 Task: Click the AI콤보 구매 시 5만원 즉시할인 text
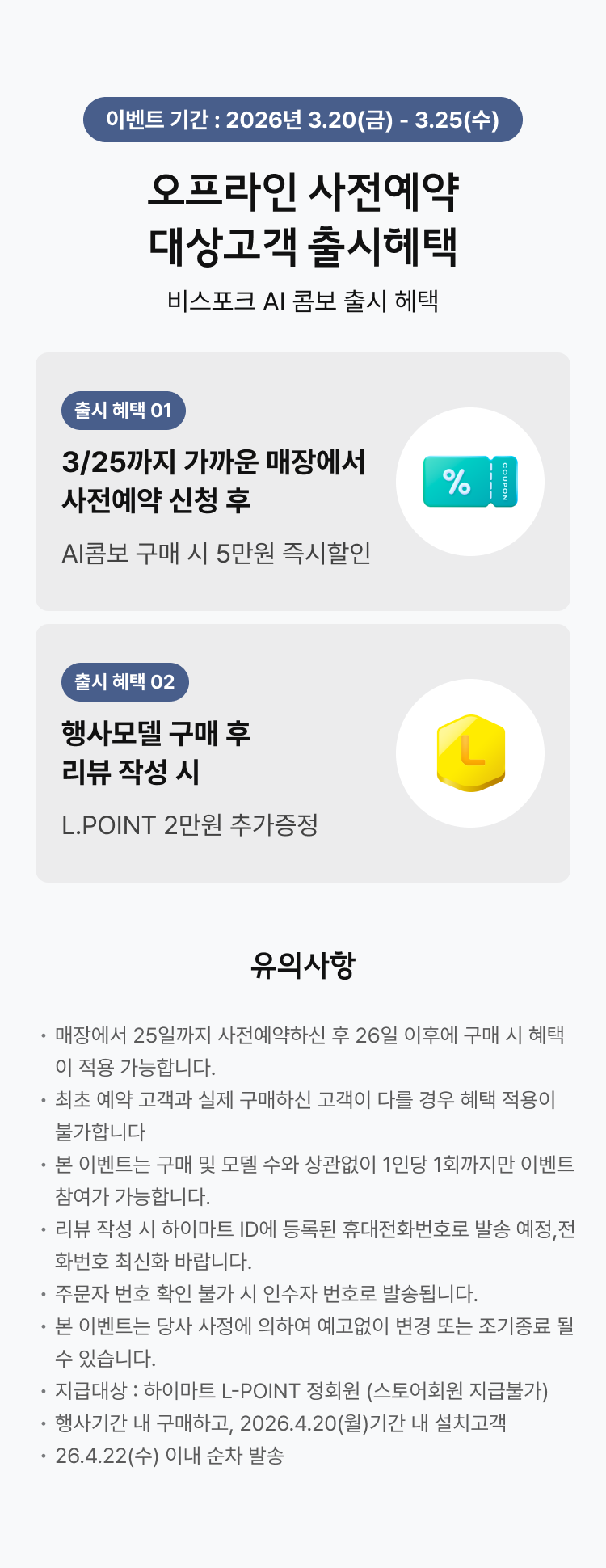(x=217, y=554)
